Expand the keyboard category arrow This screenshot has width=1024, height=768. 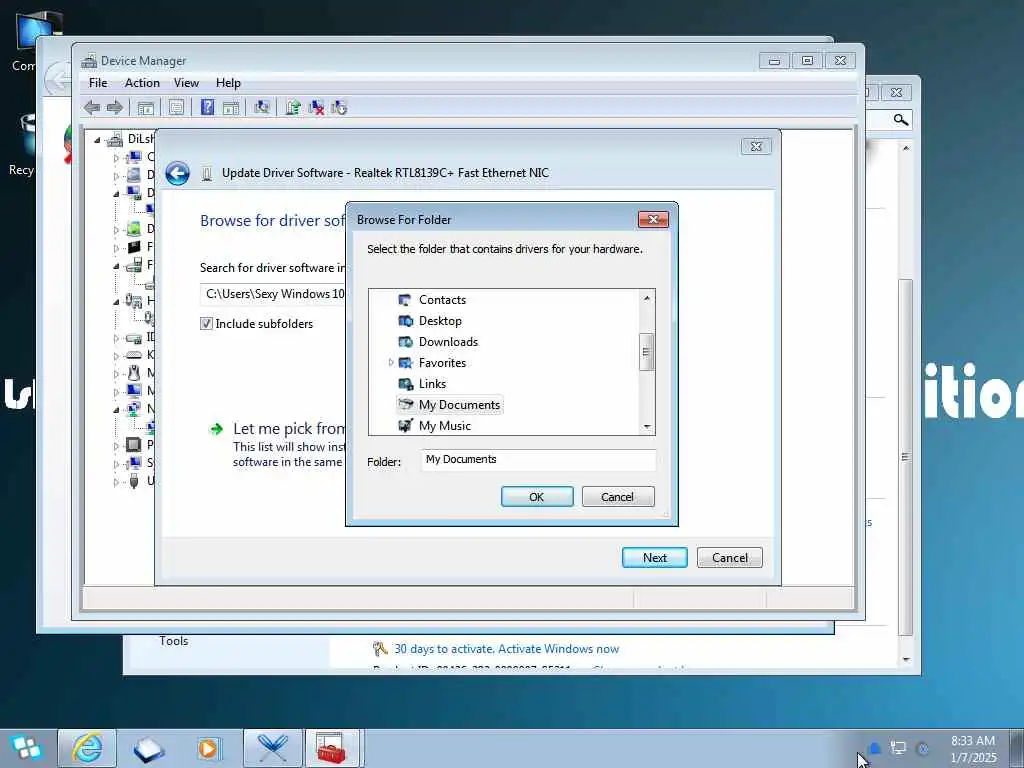[x=116, y=355]
